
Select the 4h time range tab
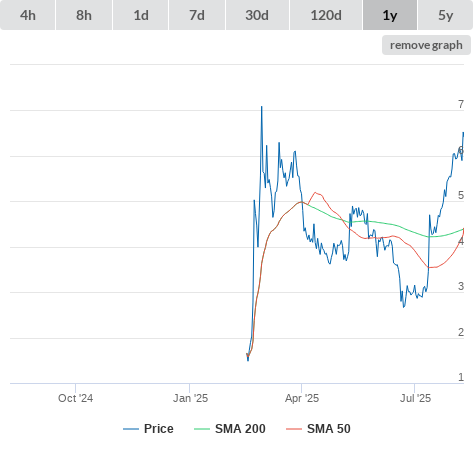[28, 15]
